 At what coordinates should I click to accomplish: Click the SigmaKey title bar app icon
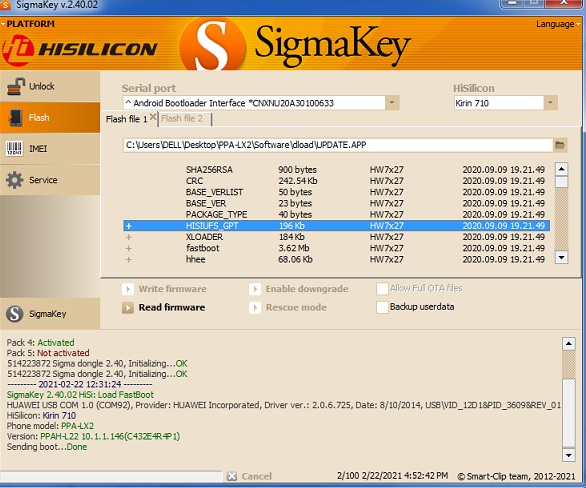[5, 5]
